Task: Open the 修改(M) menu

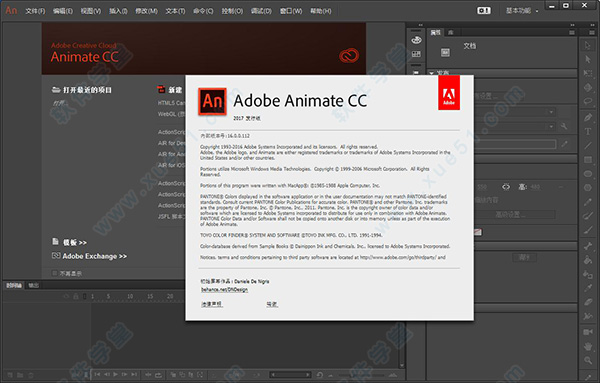Action: [x=146, y=11]
